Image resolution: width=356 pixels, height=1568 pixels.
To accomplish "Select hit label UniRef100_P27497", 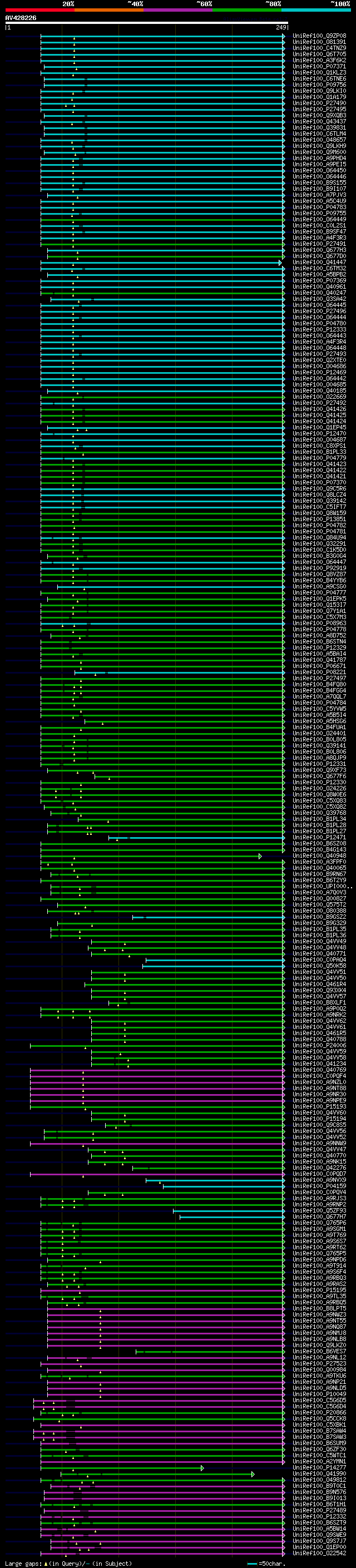I will [319, 678].
